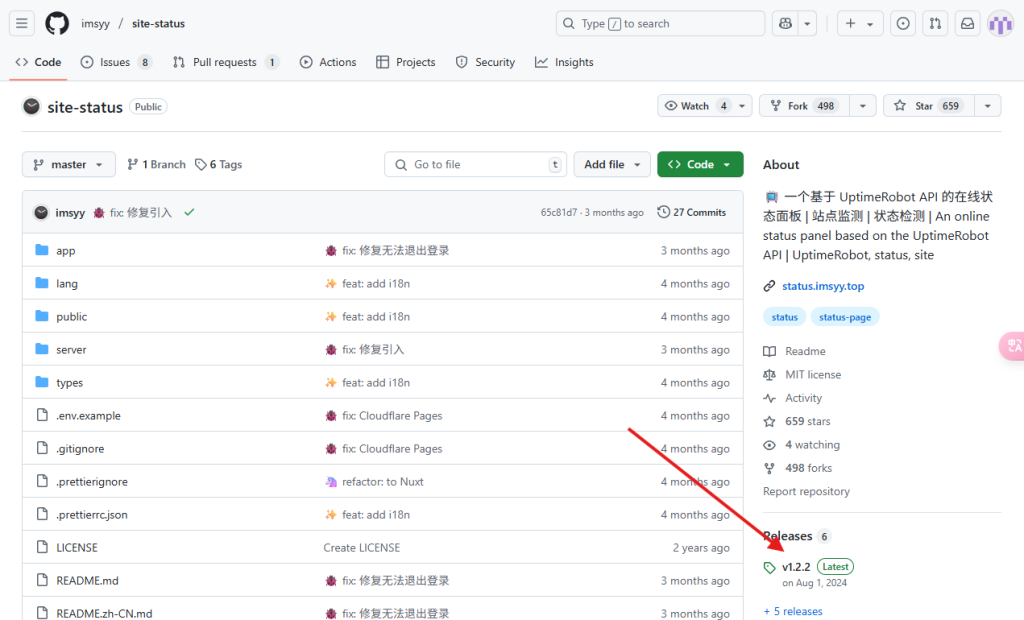Open the Security tab
Viewport: 1024px width, 620px height.
pos(485,62)
